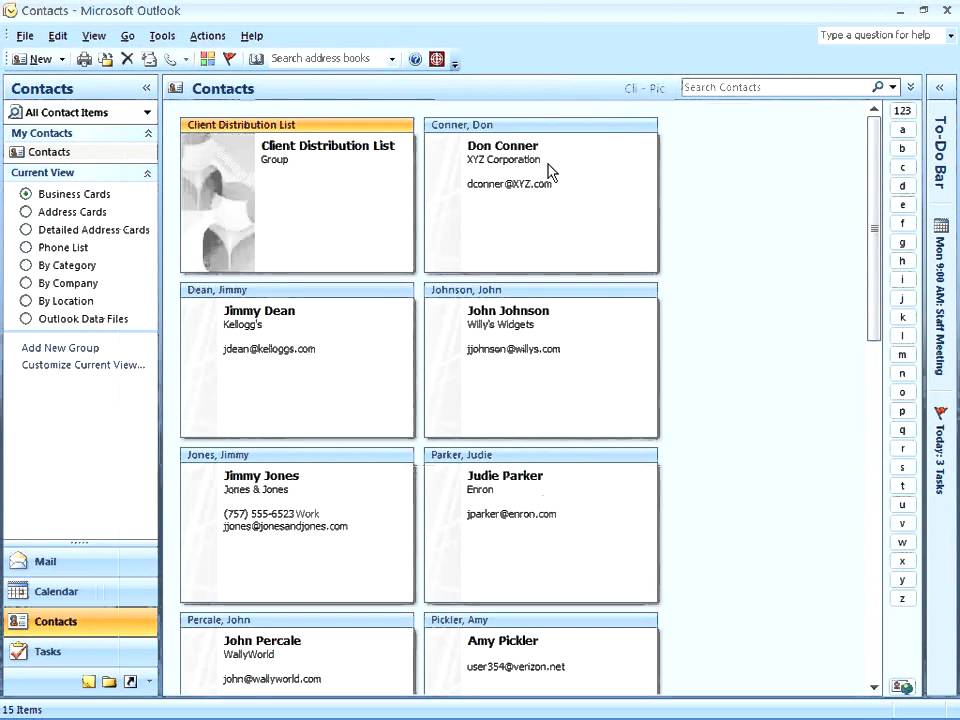Open the Categorize color squares icon
Viewport: 960px width, 720px height.
tap(208, 59)
